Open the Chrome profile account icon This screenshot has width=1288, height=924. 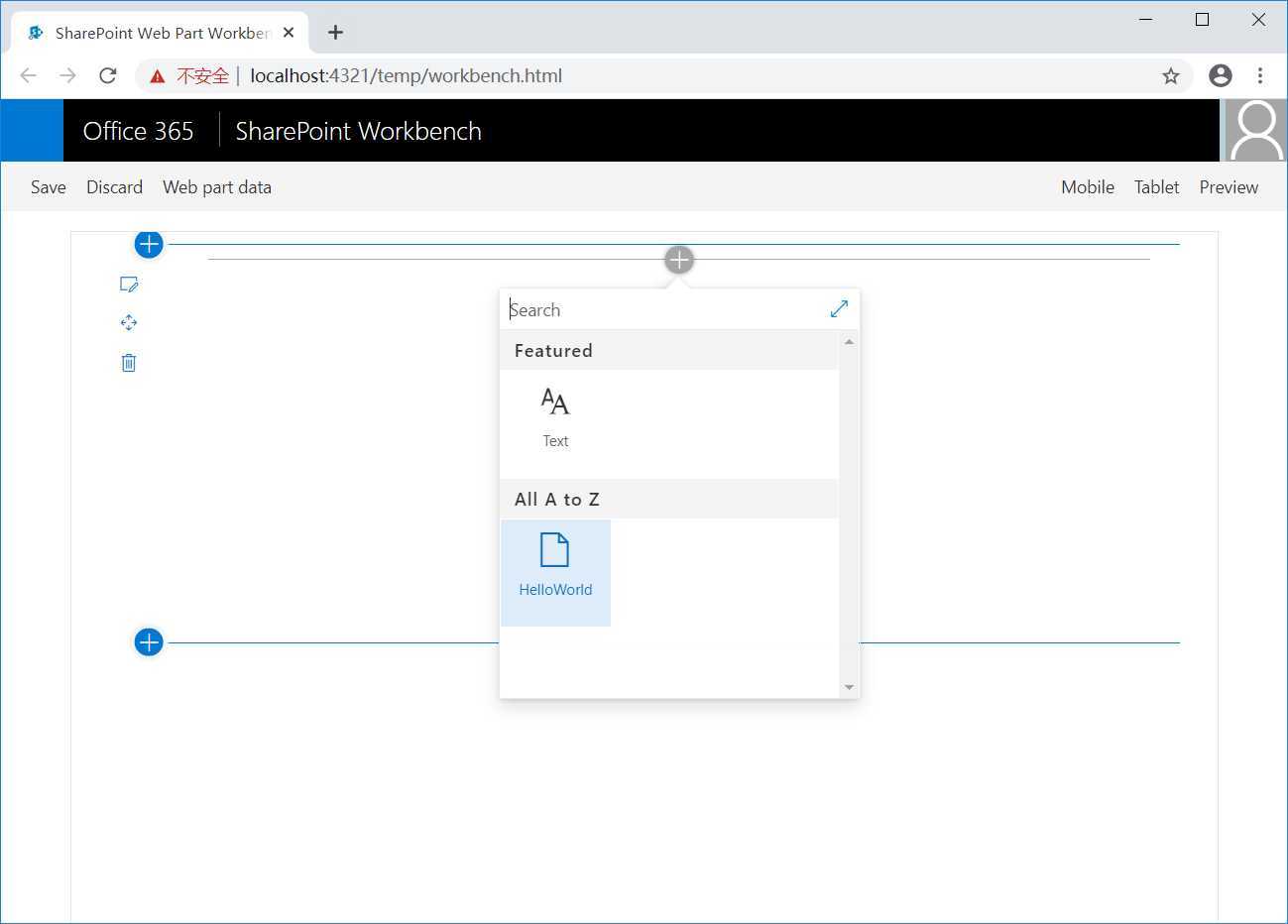tap(1221, 75)
